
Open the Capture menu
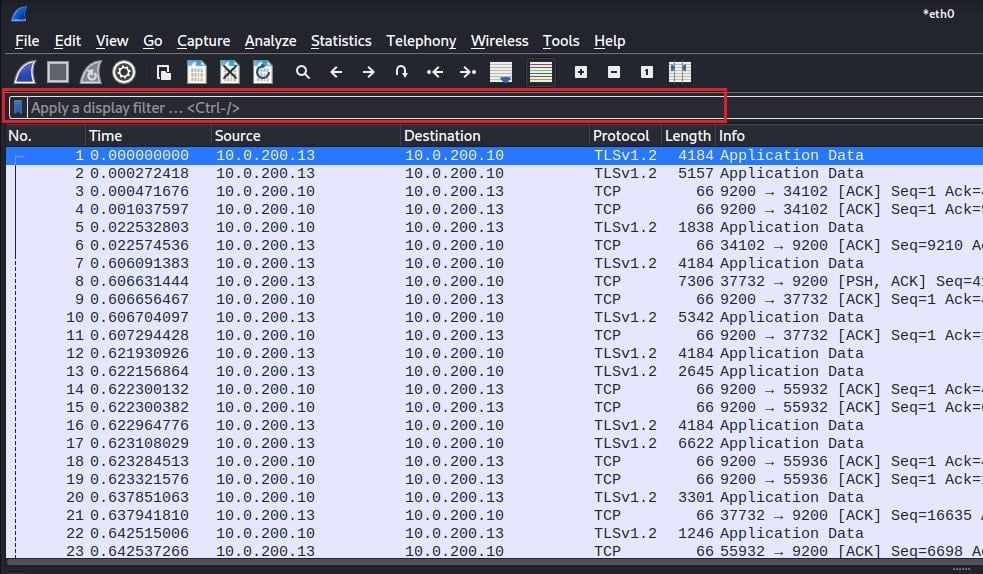point(203,41)
